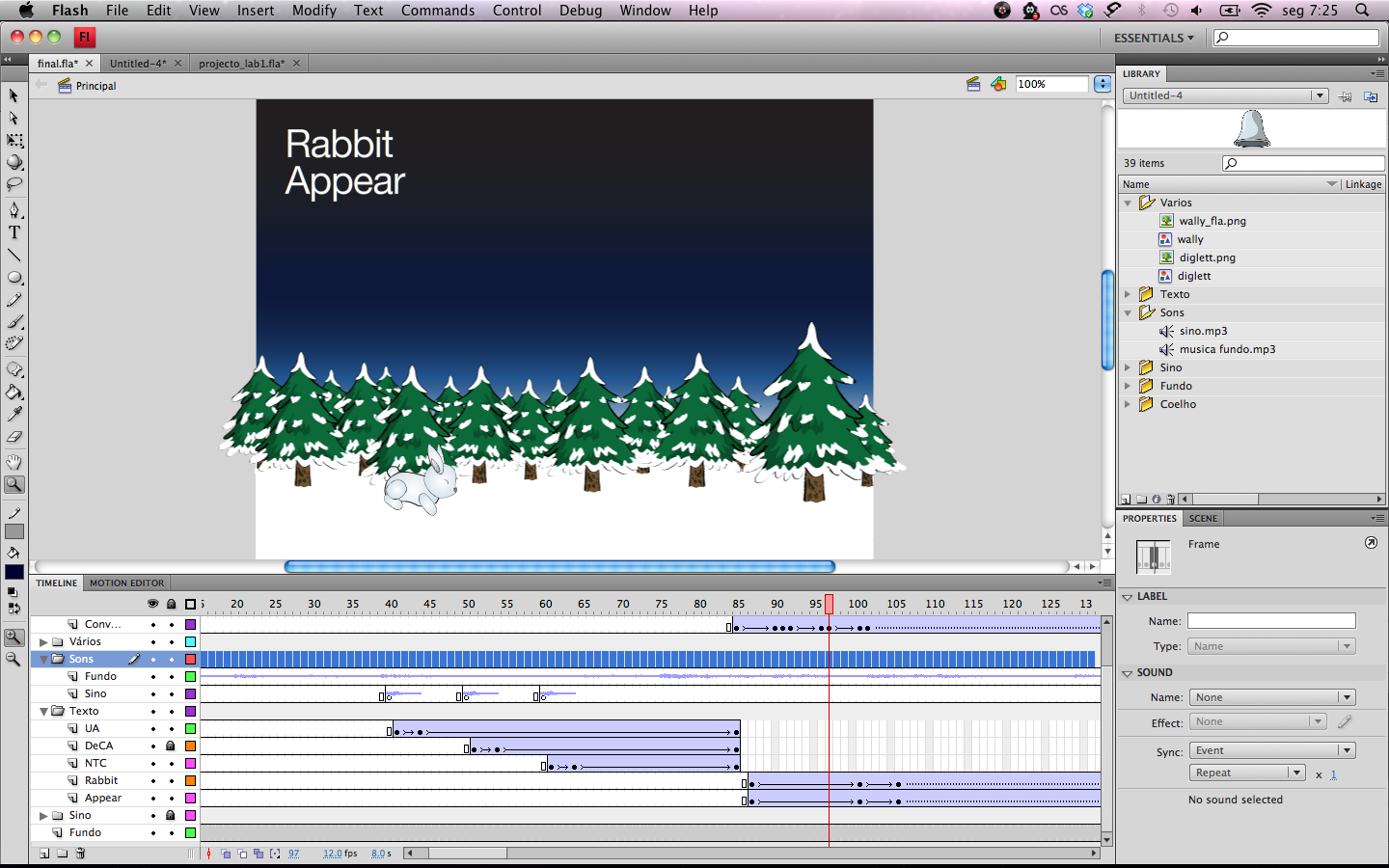The image size is (1389, 868).
Task: Switch to the Motion Editor tab
Action: point(126,583)
